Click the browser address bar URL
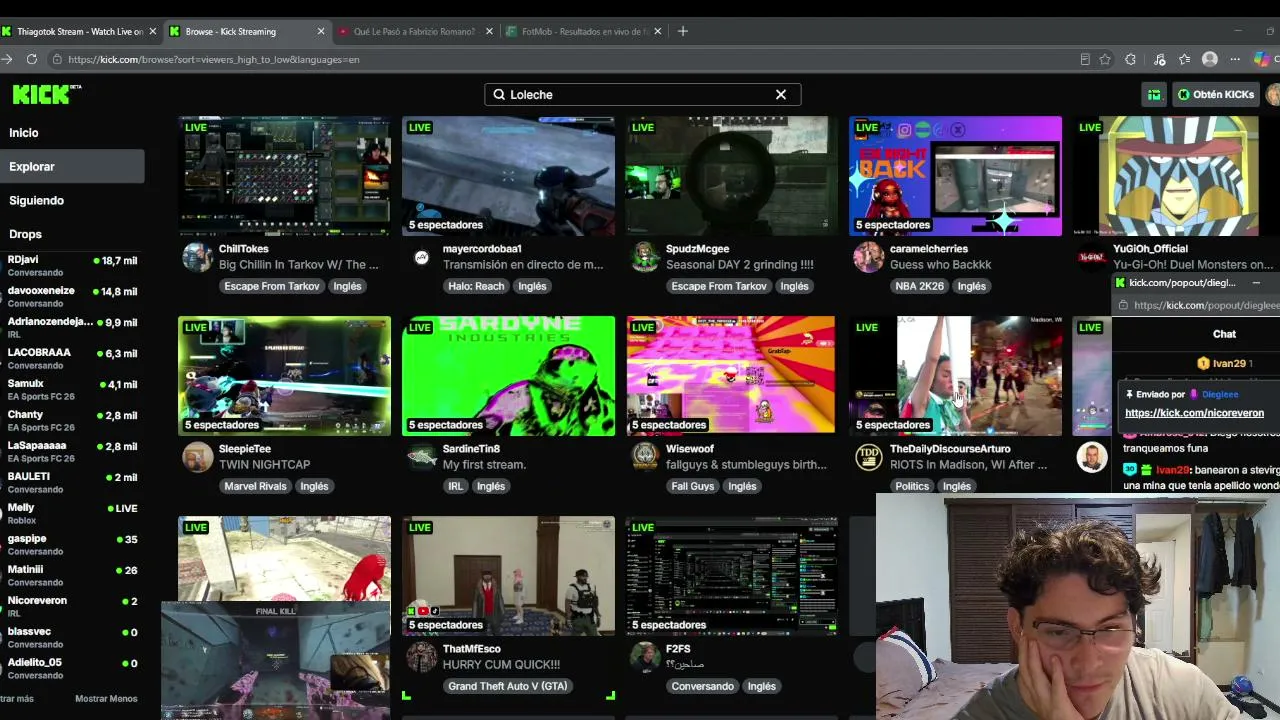The image size is (1280, 720). click(214, 59)
